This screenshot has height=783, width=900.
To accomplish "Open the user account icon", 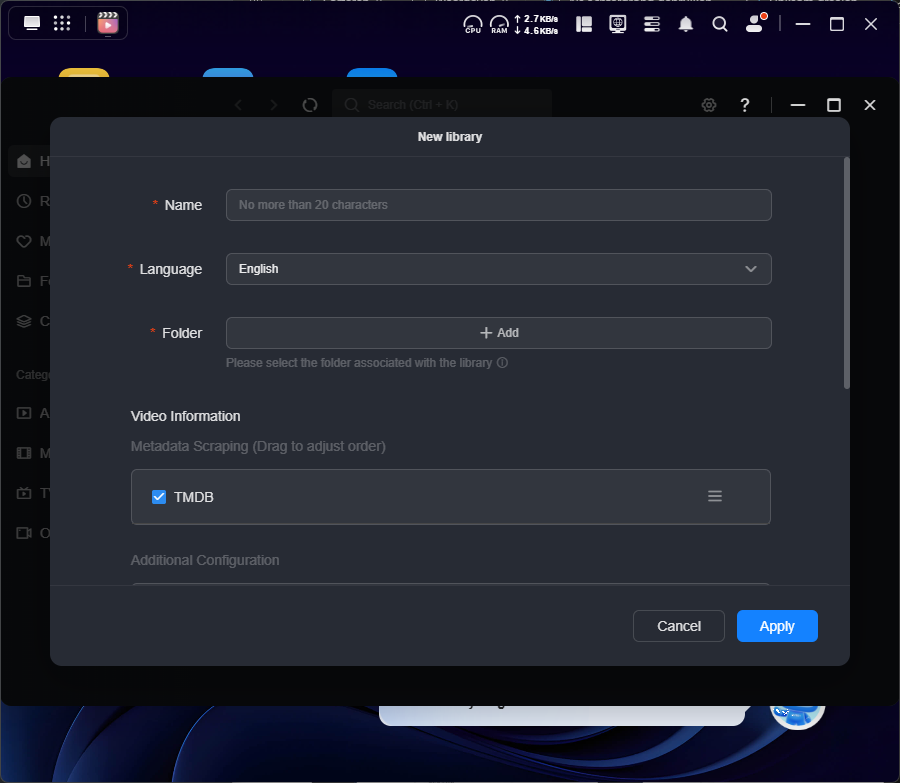I will pos(755,24).
